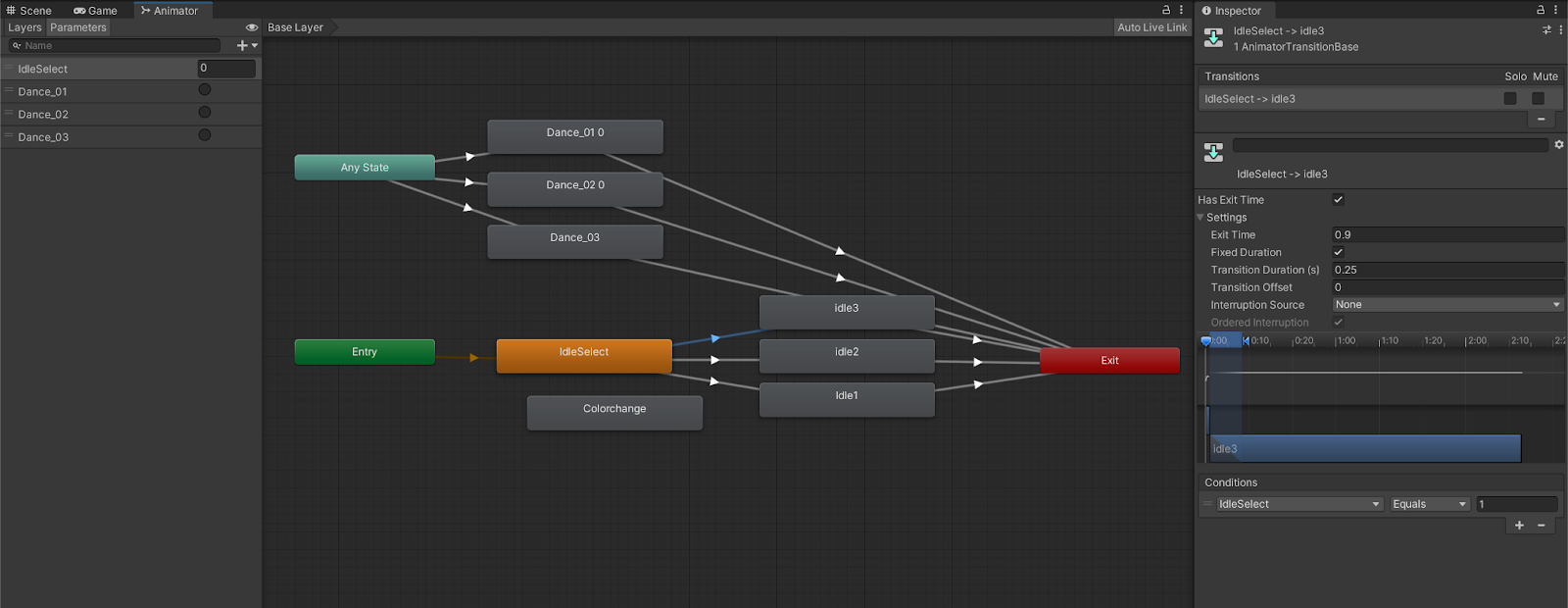Uncheck the Has Exit Time checkbox
The image size is (1568, 608).
[1338, 200]
